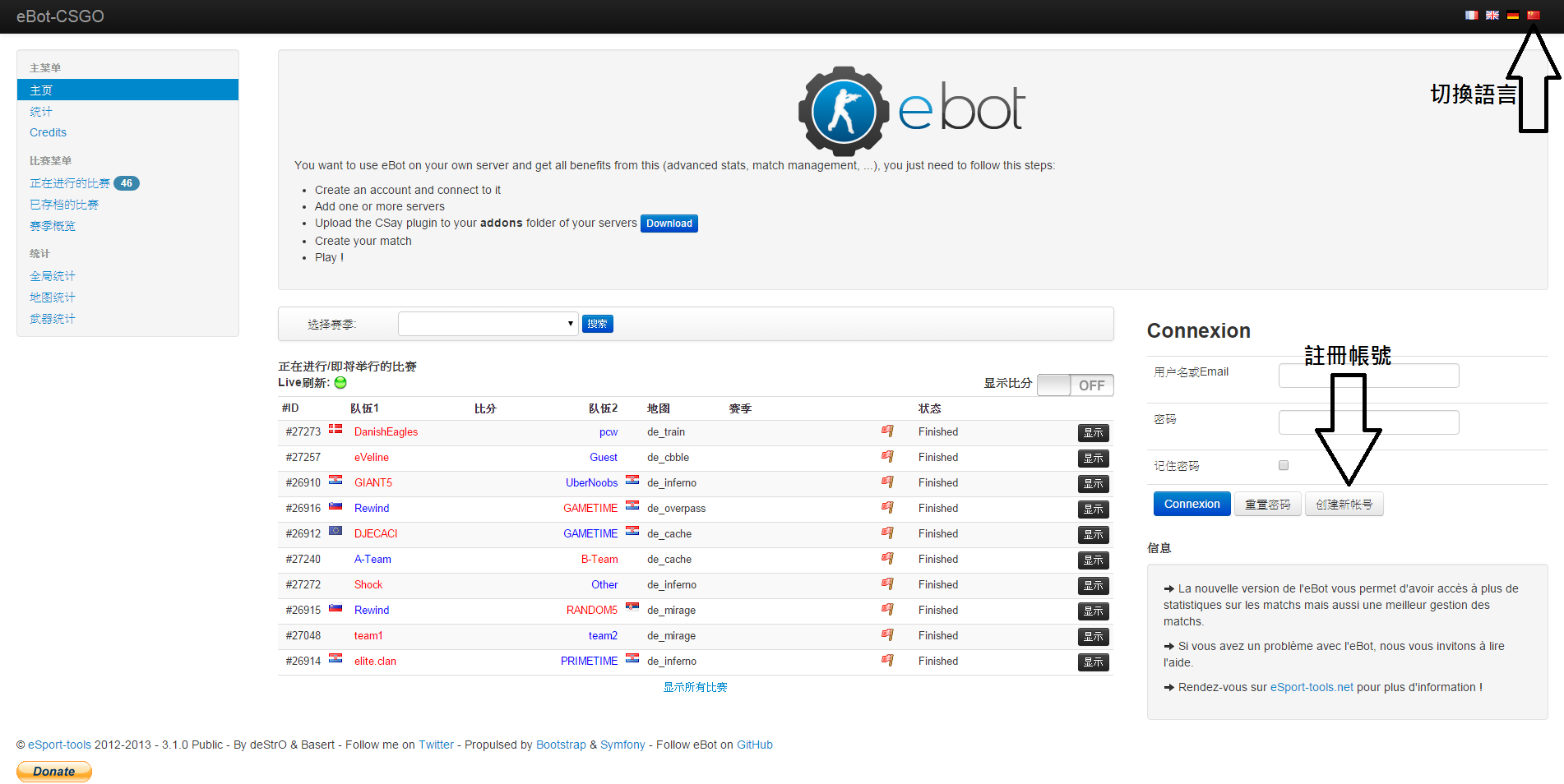Click the yellow Donate button
Image resolution: width=1564 pixels, height=784 pixels.
point(54,772)
